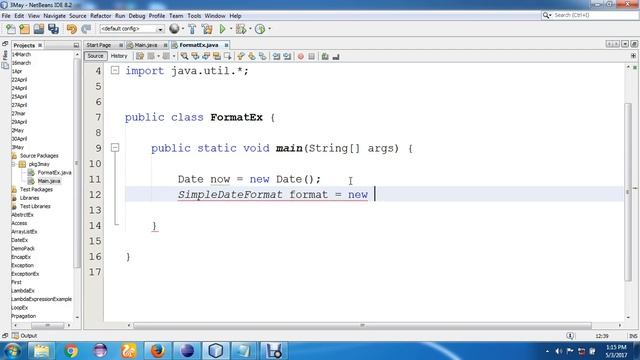Click the Clean and Build icon
The height and width of the screenshot is (360, 640).
[x=207, y=29]
